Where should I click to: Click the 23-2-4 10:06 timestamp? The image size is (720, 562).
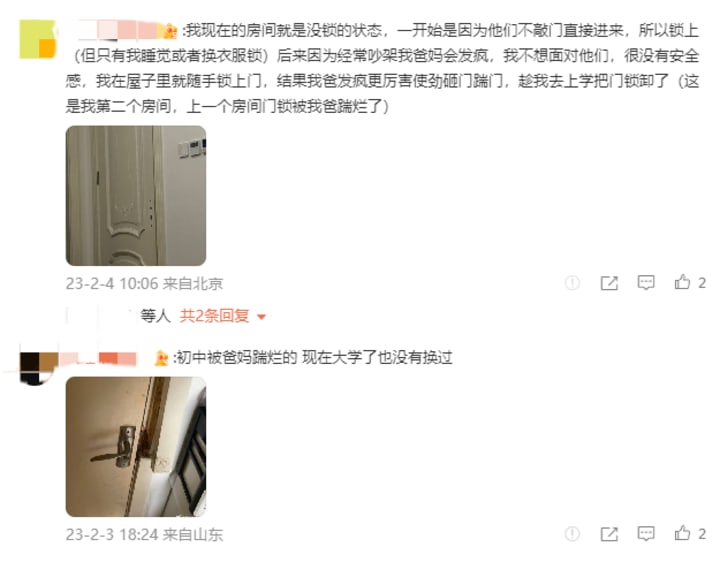pyautogui.click(x=112, y=283)
